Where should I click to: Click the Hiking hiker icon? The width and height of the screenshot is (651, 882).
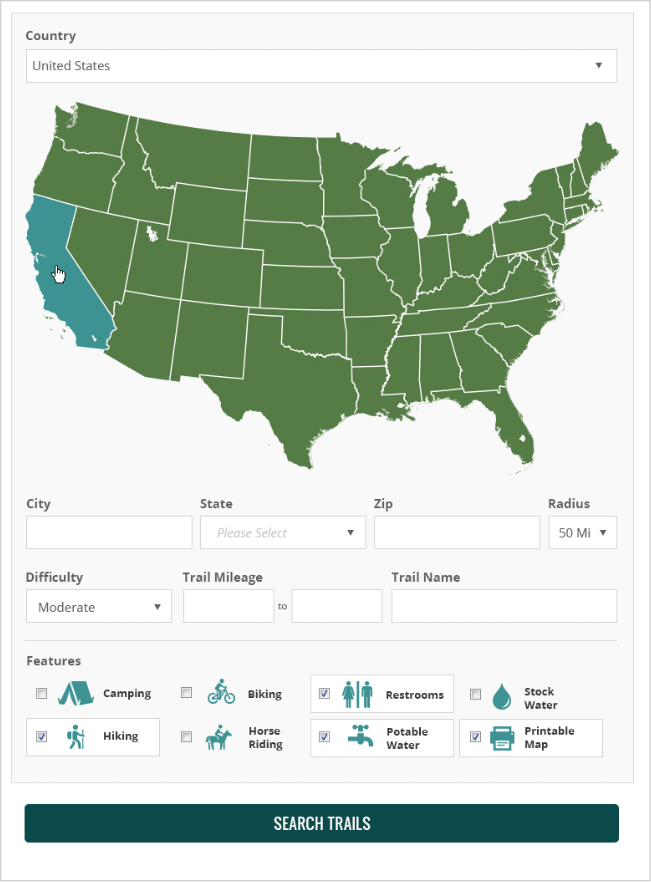(75, 737)
